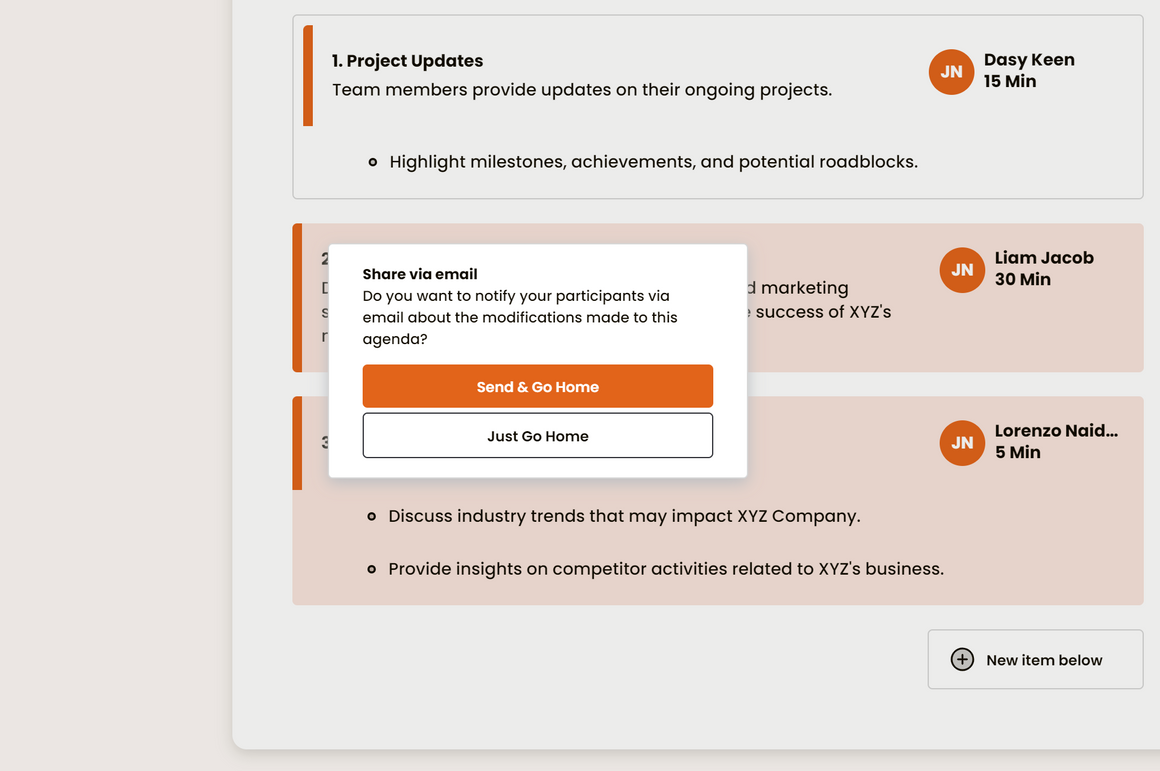Click the presenter name Dasy Keen

[x=1029, y=60]
